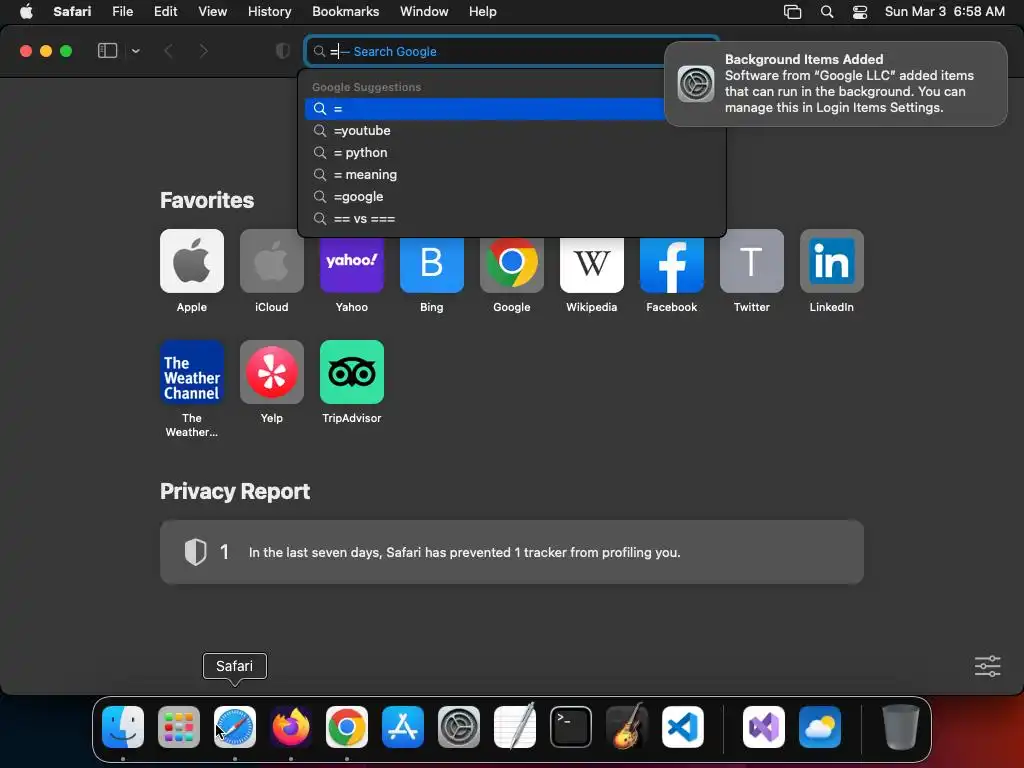Pick the "= meaning" suggestion
This screenshot has height=768, width=1024.
[511, 175]
